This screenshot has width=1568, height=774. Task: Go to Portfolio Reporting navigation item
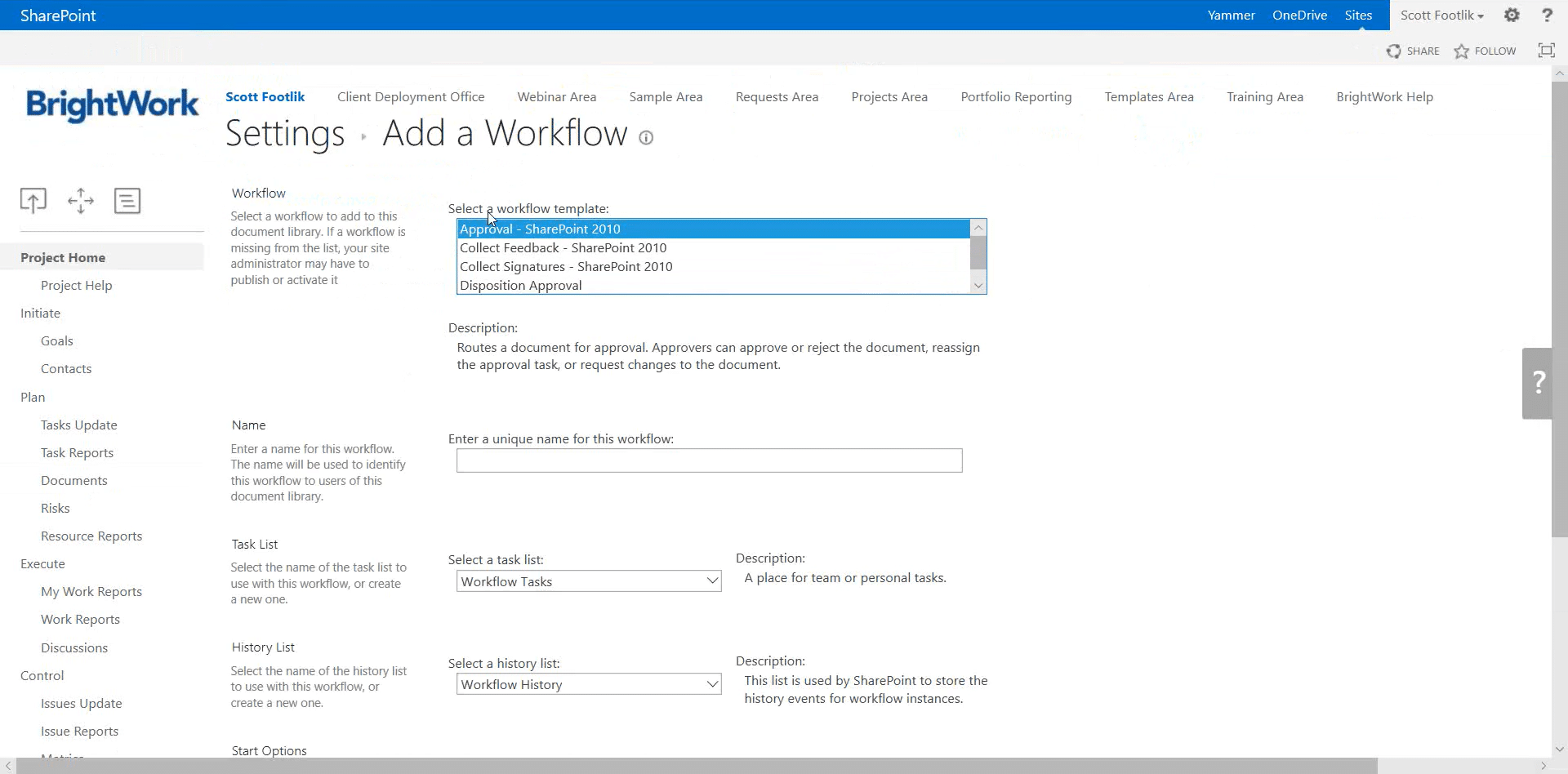[x=1016, y=97]
